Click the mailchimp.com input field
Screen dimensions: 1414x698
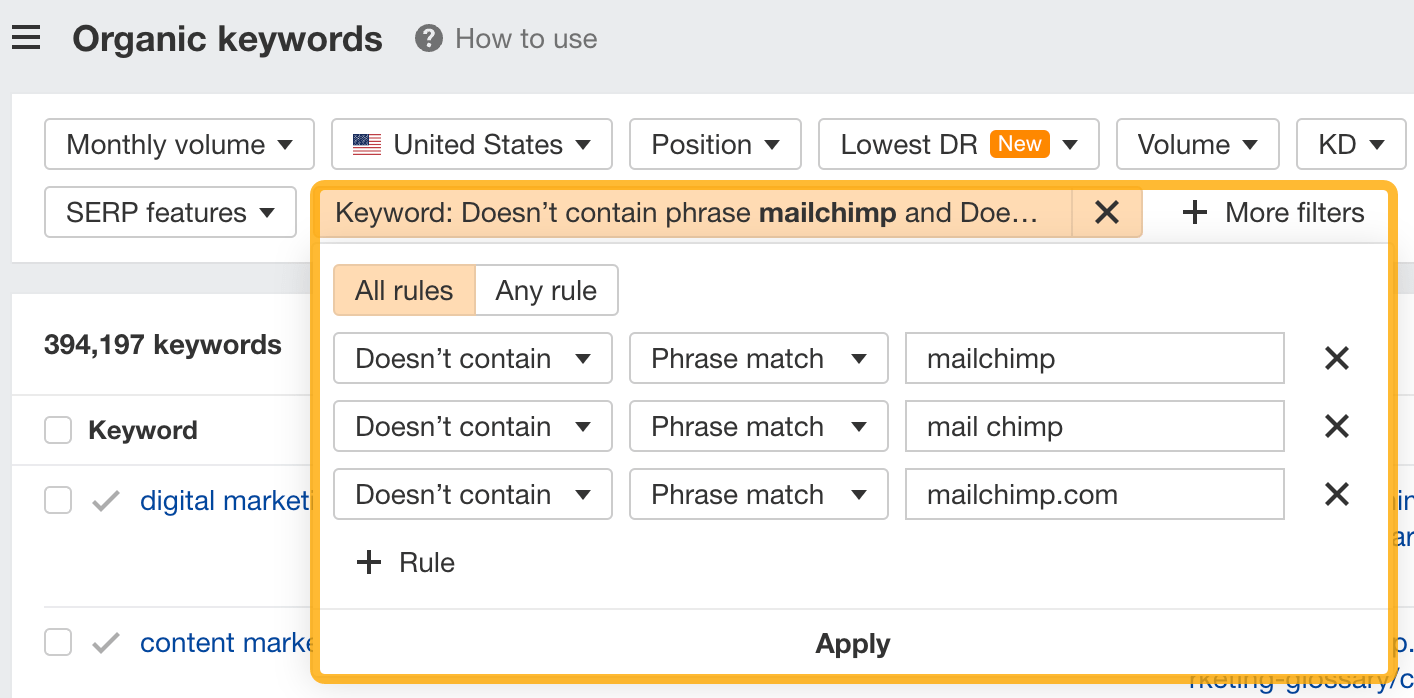(1094, 494)
